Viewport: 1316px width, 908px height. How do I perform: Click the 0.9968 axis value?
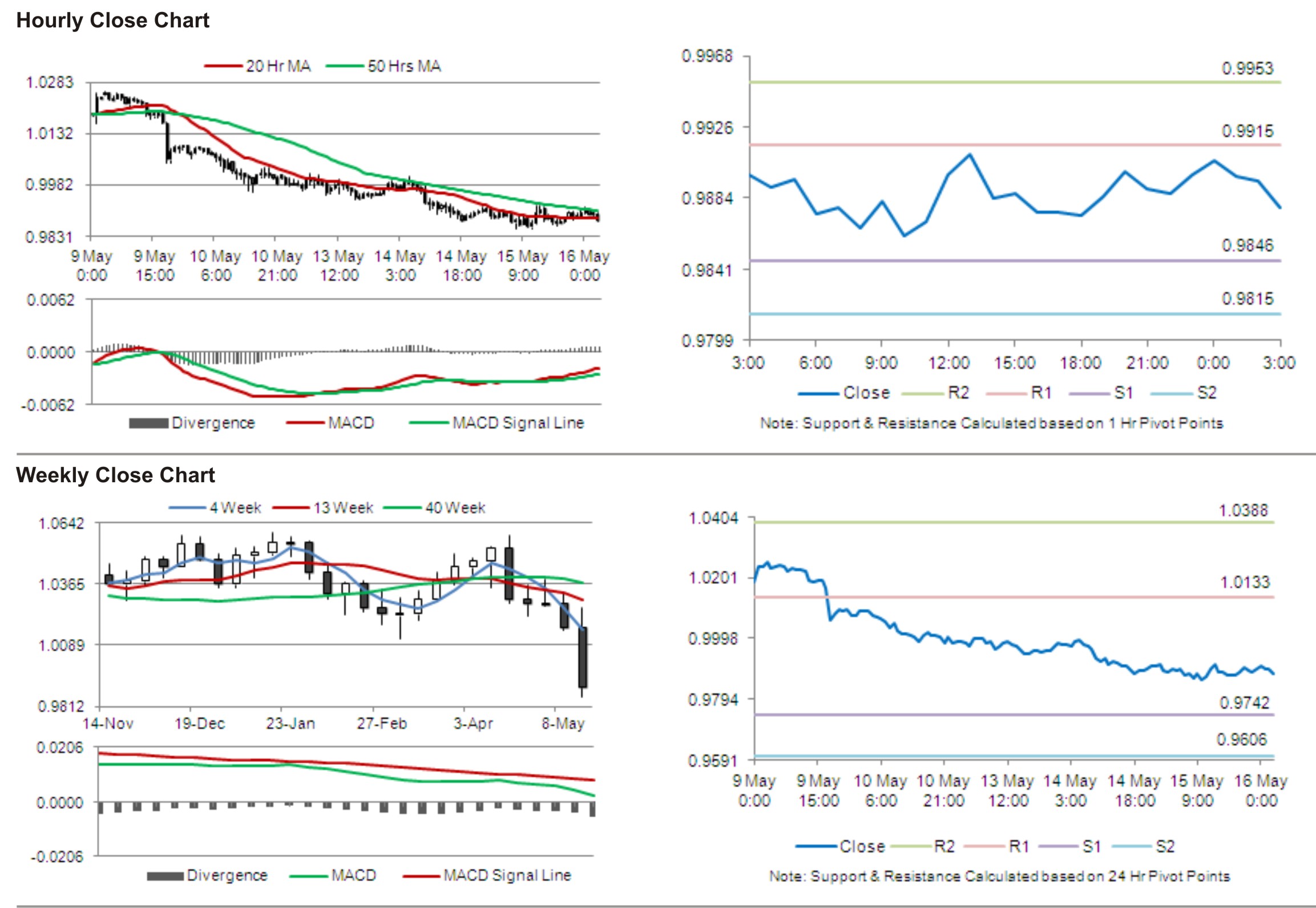click(x=707, y=56)
